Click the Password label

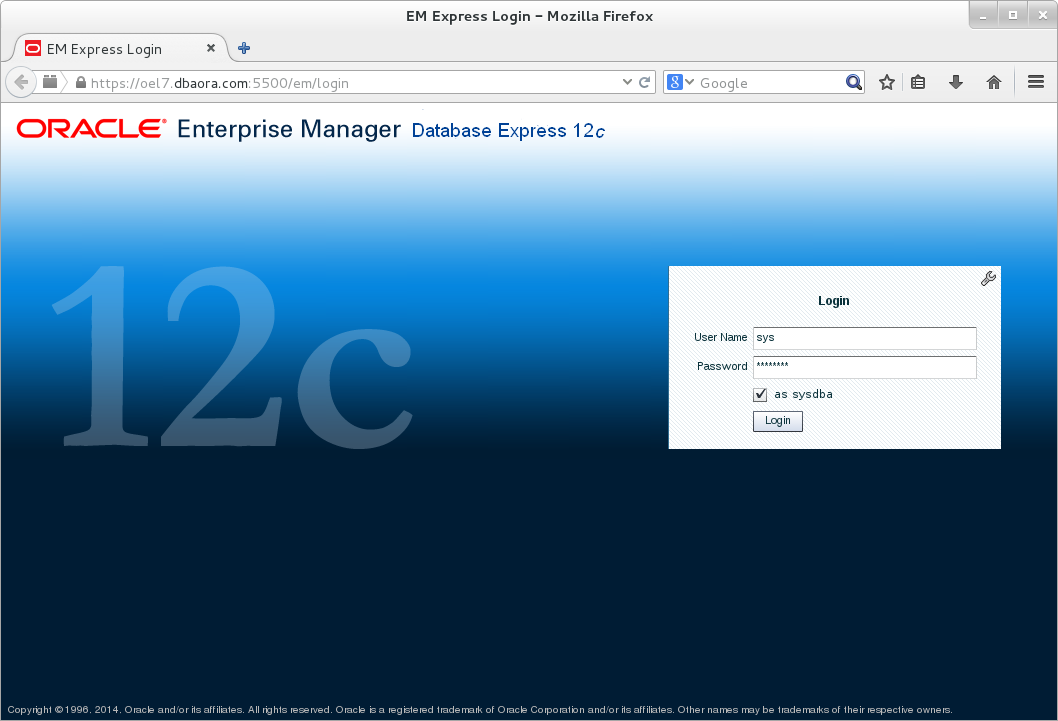tap(722, 366)
